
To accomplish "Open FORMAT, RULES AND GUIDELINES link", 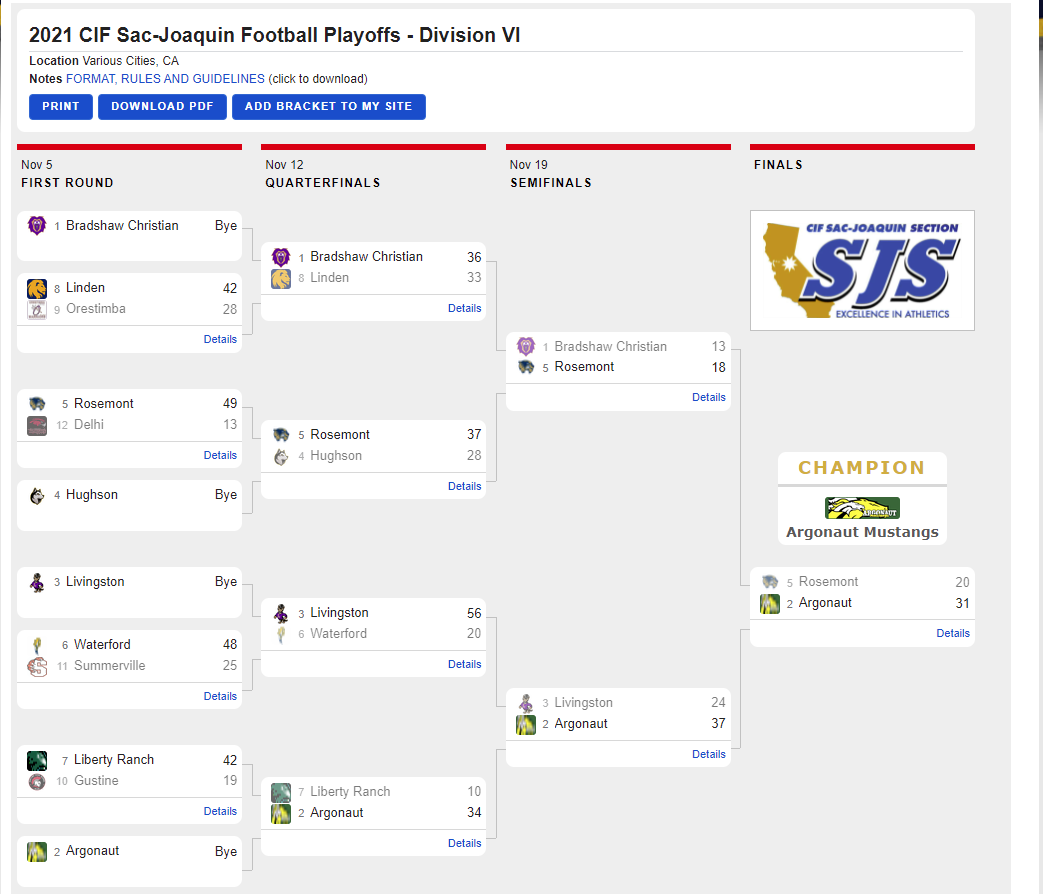I will tap(165, 79).
